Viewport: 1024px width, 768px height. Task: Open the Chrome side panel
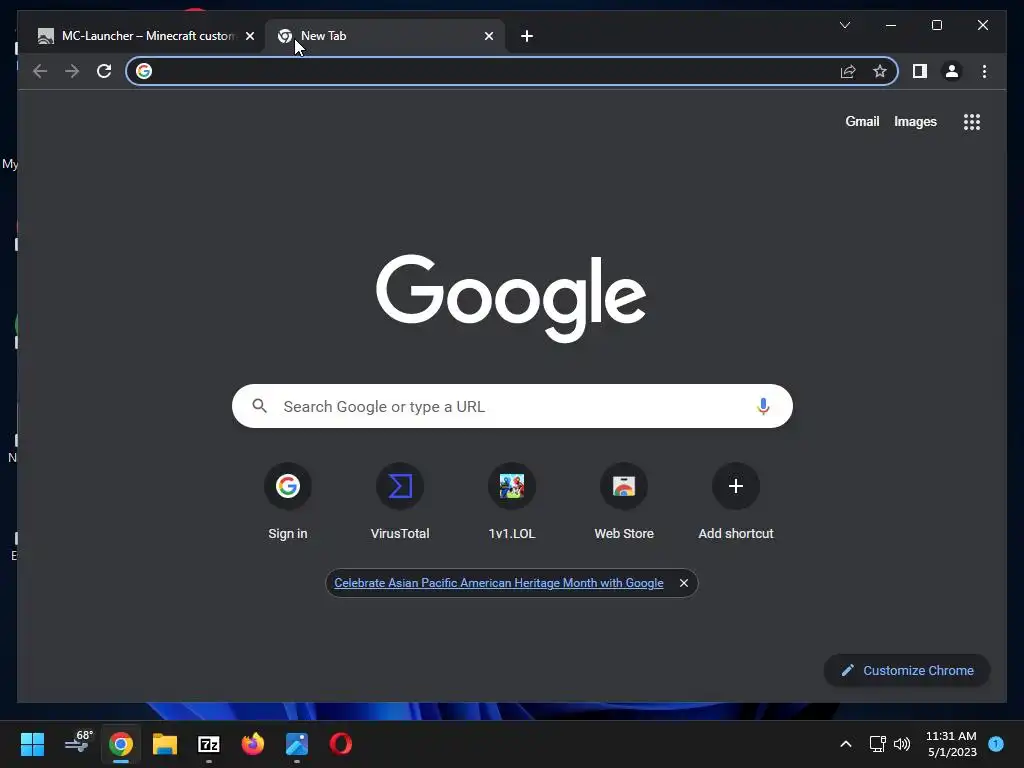point(920,71)
